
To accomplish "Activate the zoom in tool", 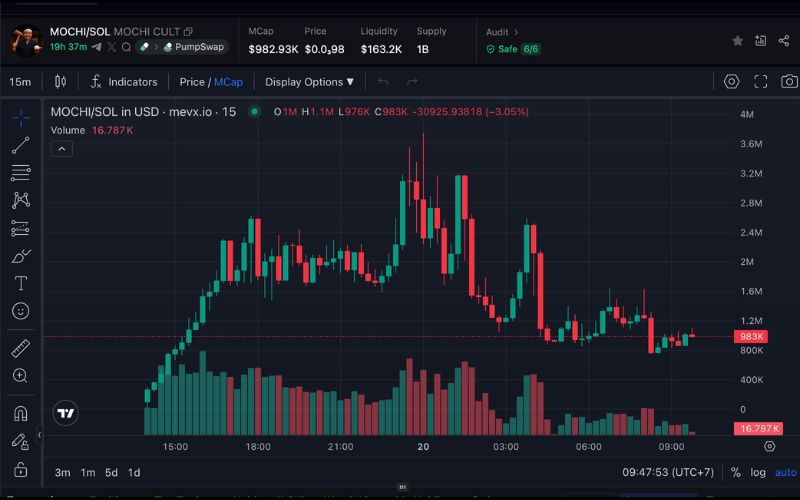I will (20, 376).
